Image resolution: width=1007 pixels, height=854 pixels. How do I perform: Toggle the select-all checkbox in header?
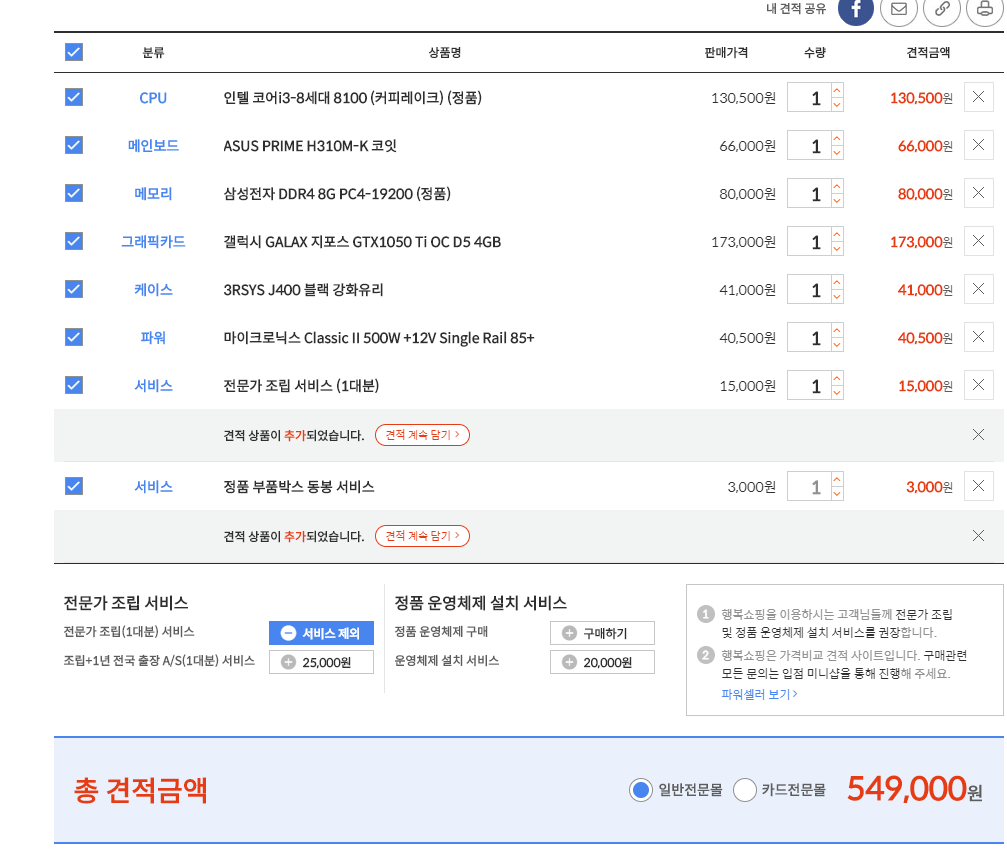[74, 52]
